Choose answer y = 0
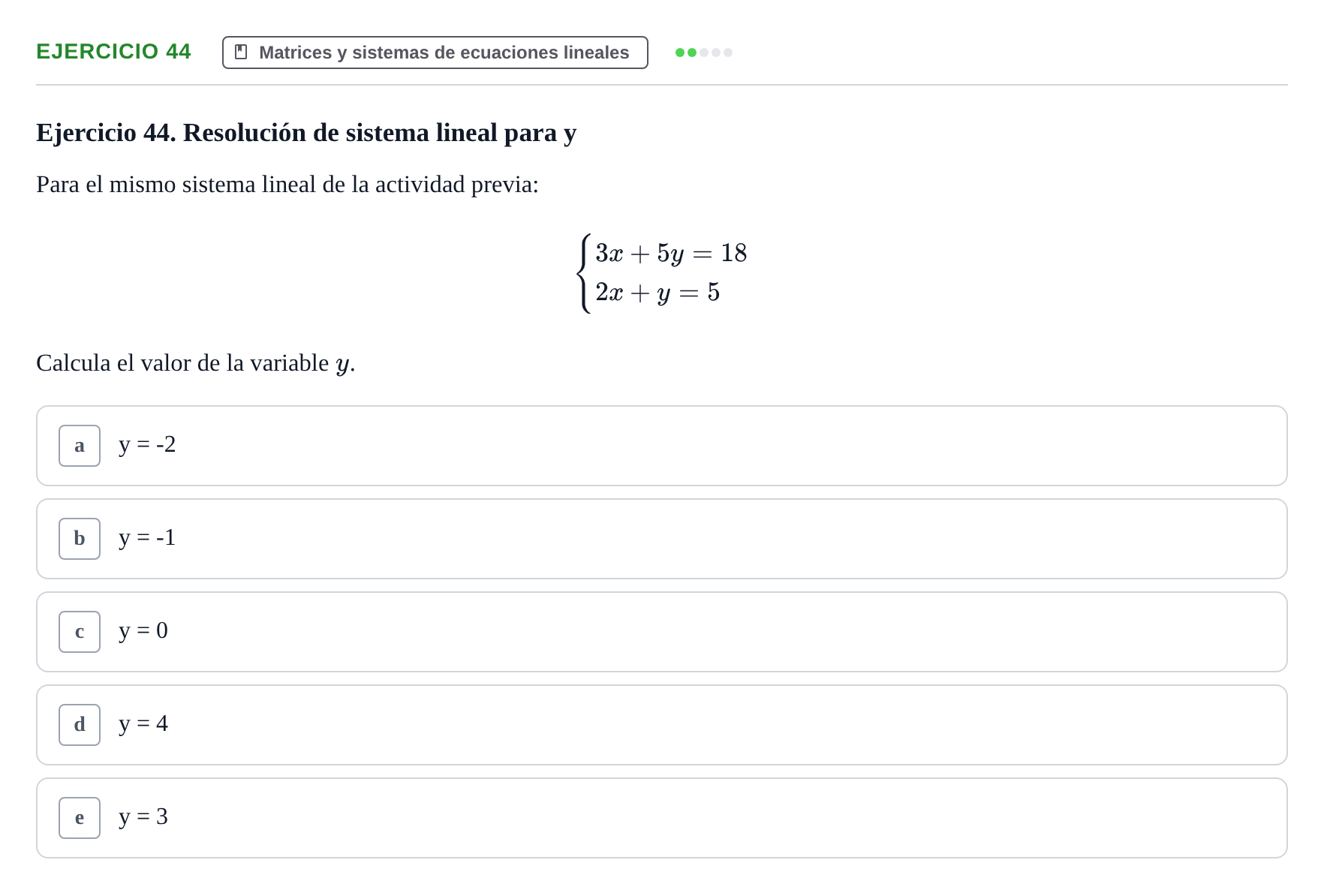The height and width of the screenshot is (896, 1324). [662, 632]
